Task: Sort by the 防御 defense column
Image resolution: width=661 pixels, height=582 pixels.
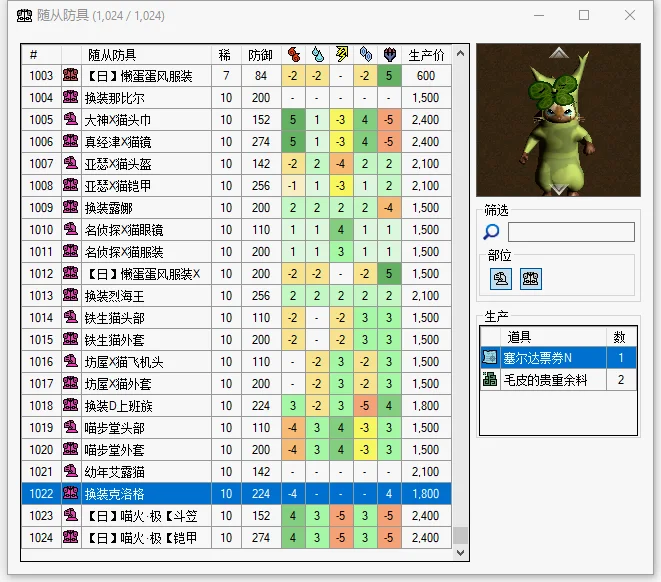Action: [x=261, y=54]
